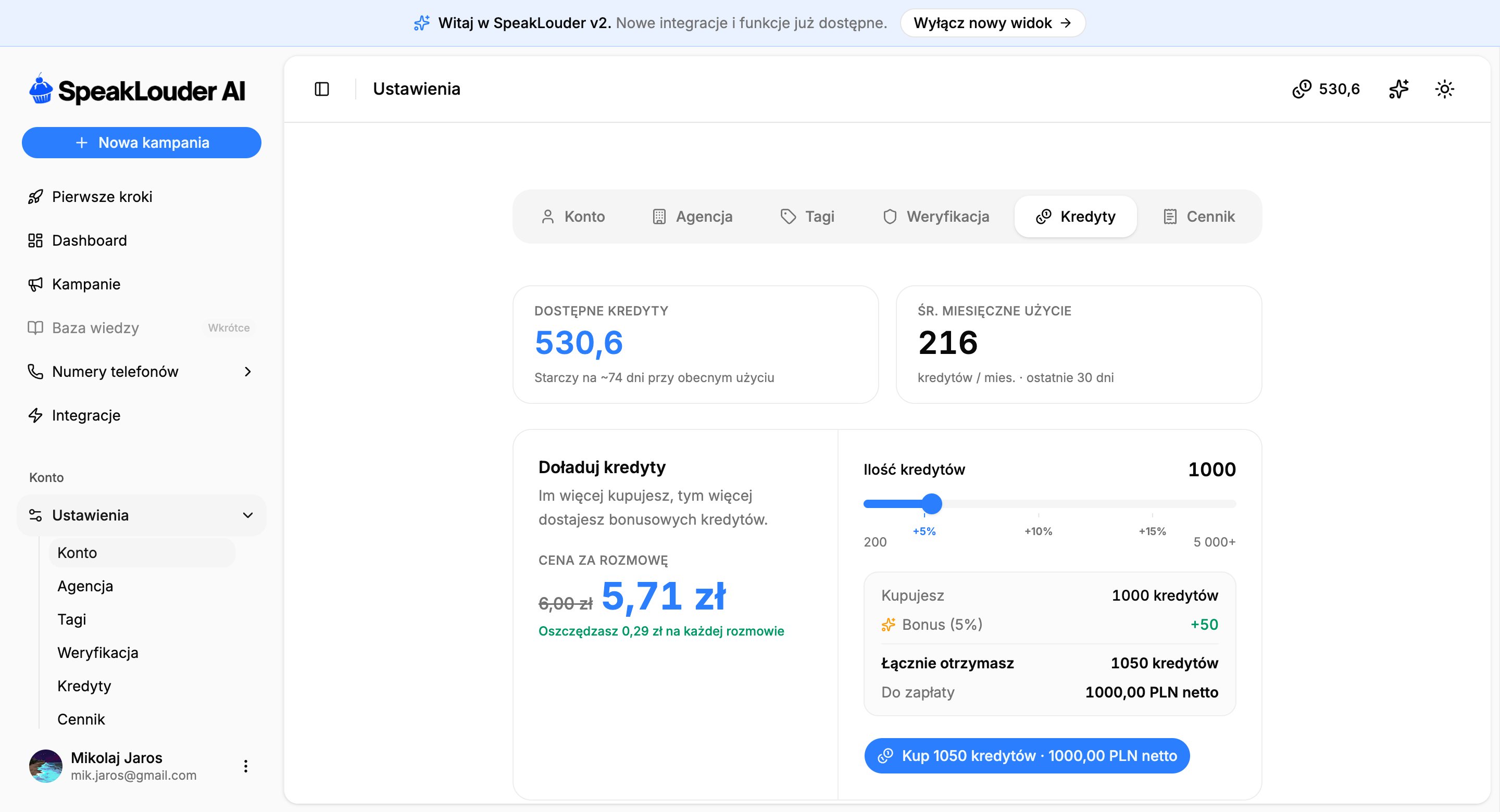Click the SpeakLouder AI cupcake logo

(137, 90)
